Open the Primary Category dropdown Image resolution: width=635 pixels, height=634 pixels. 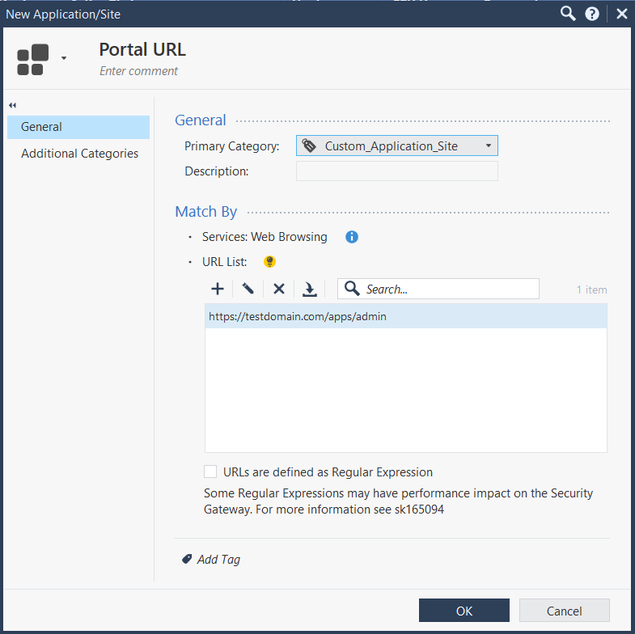(x=397, y=146)
